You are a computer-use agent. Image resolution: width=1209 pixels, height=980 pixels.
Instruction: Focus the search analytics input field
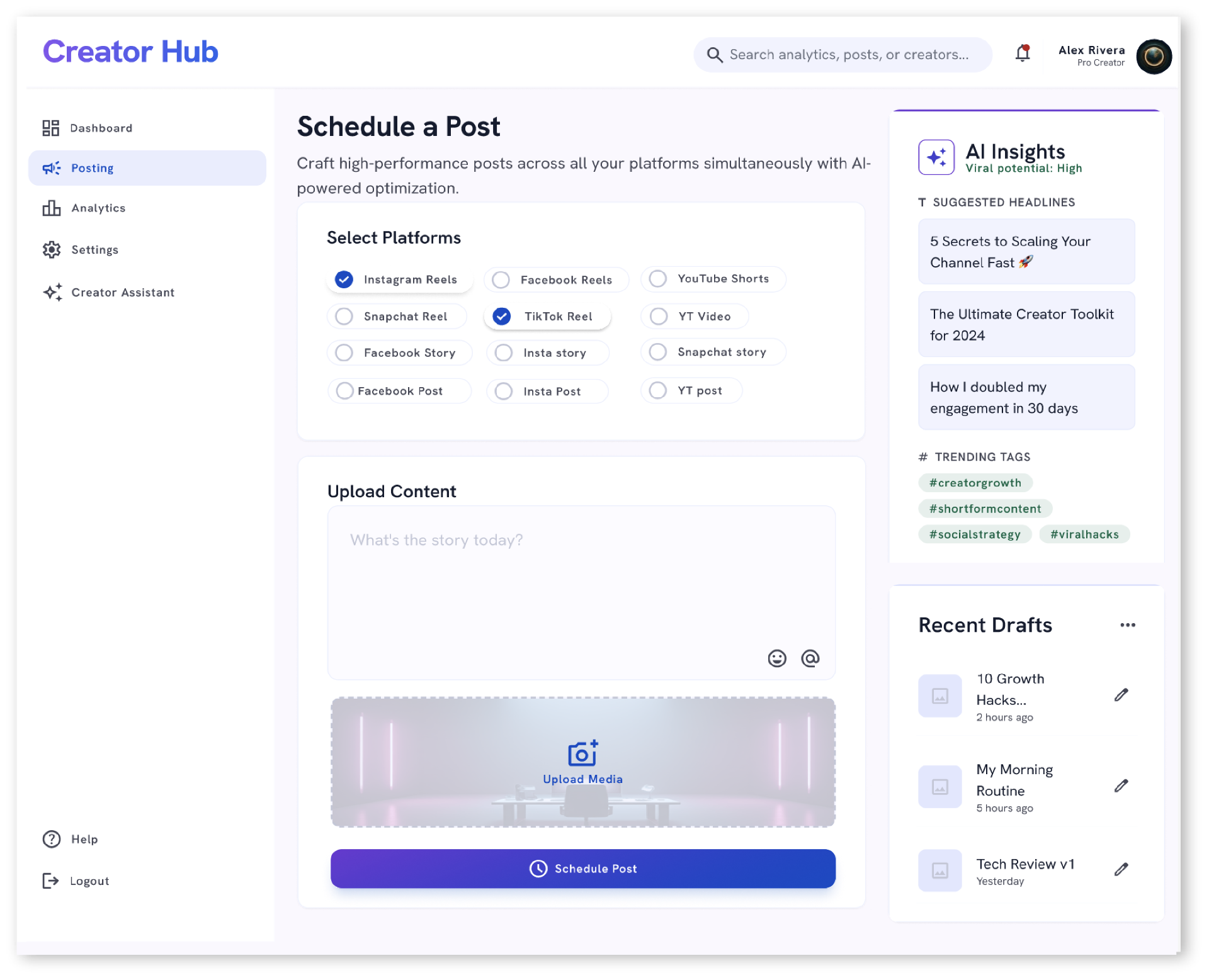tap(843, 55)
